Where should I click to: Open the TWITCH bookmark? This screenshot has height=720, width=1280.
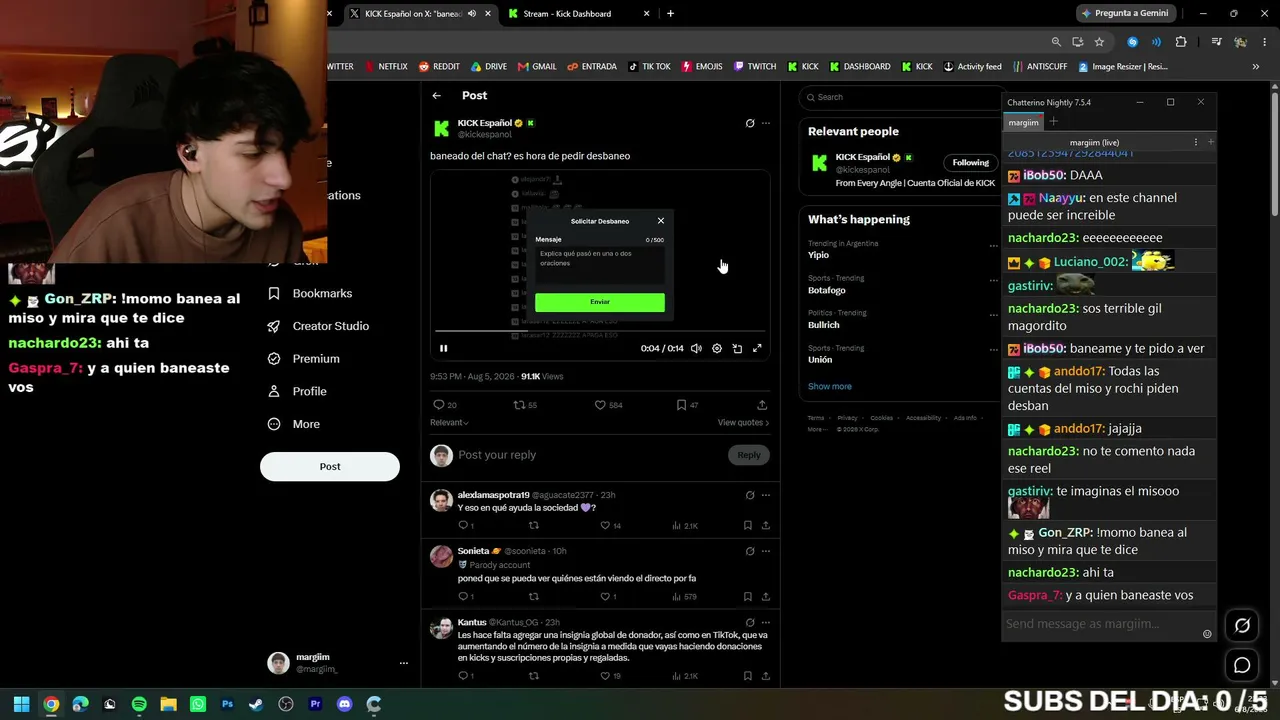pos(755,67)
